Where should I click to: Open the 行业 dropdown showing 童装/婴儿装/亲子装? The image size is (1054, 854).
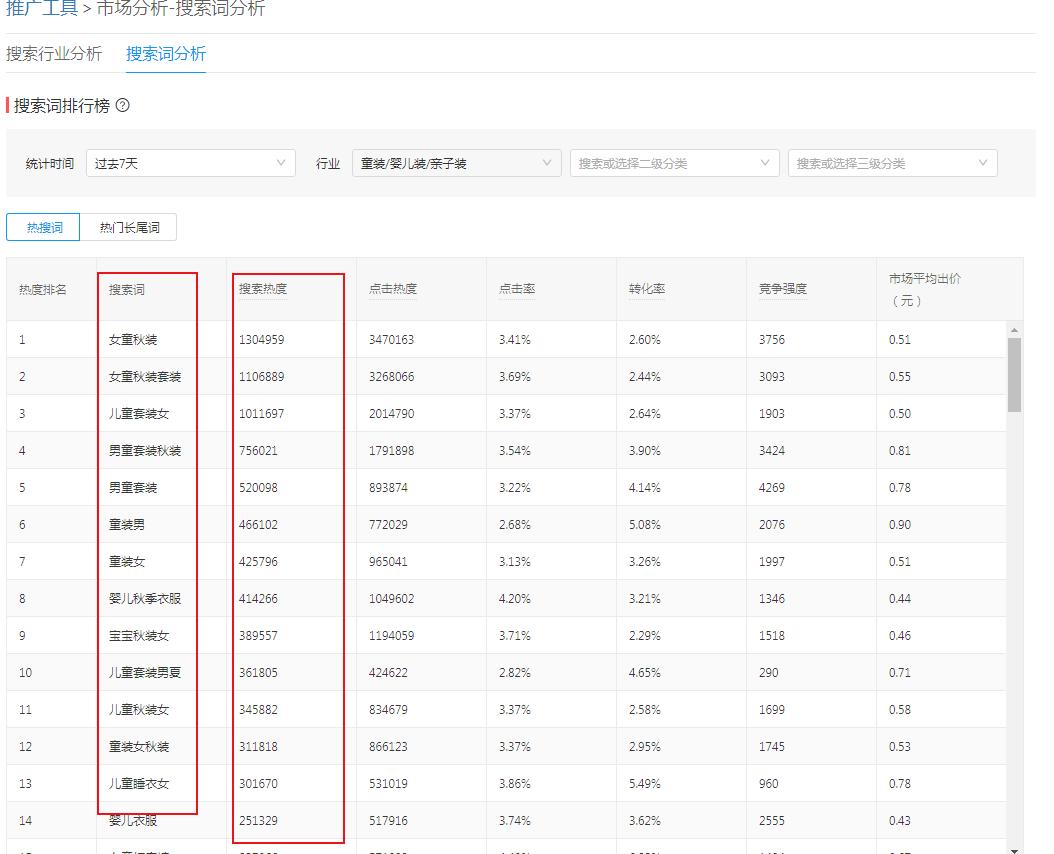pyautogui.click(x=455, y=162)
